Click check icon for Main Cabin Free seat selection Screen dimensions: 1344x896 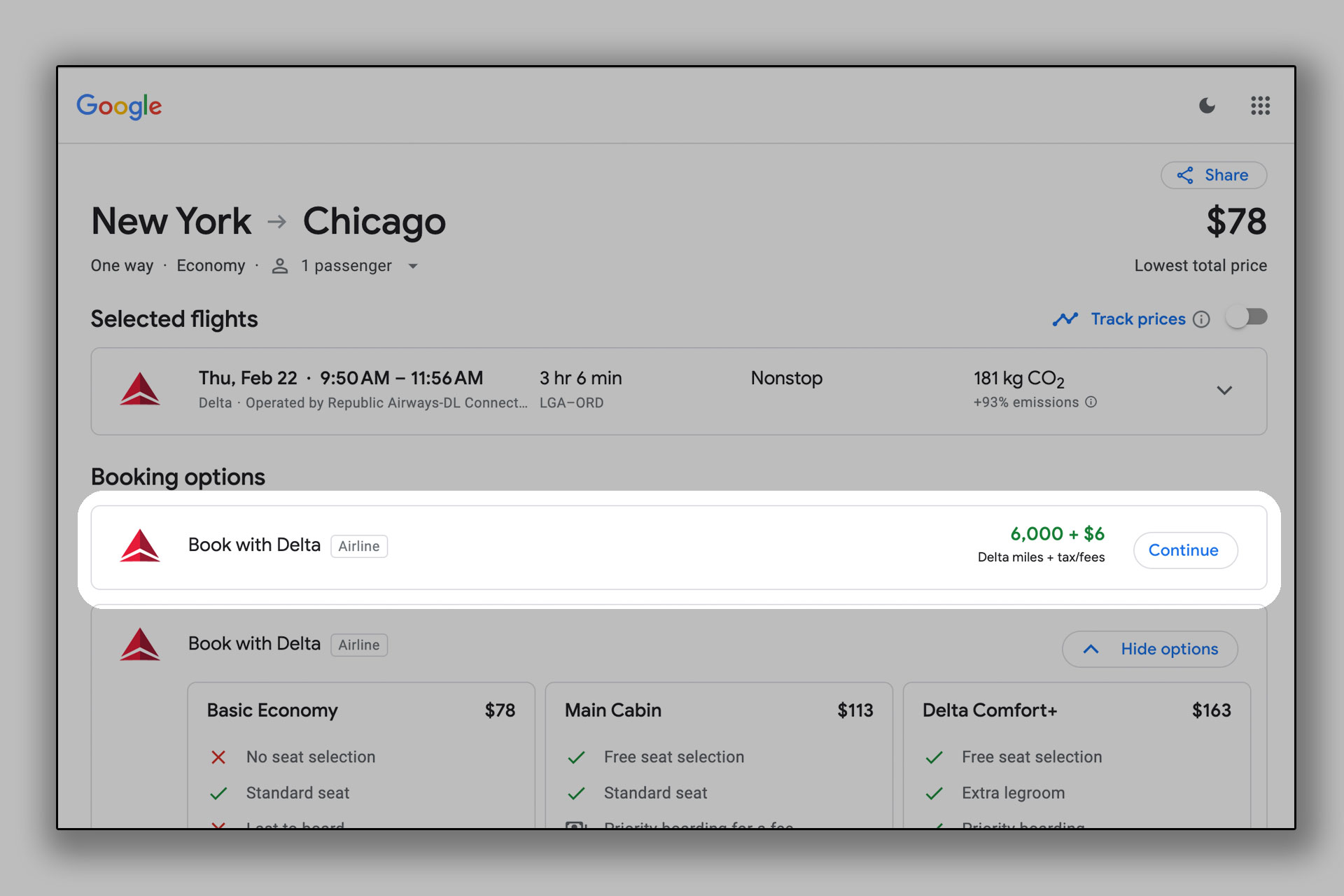click(576, 757)
